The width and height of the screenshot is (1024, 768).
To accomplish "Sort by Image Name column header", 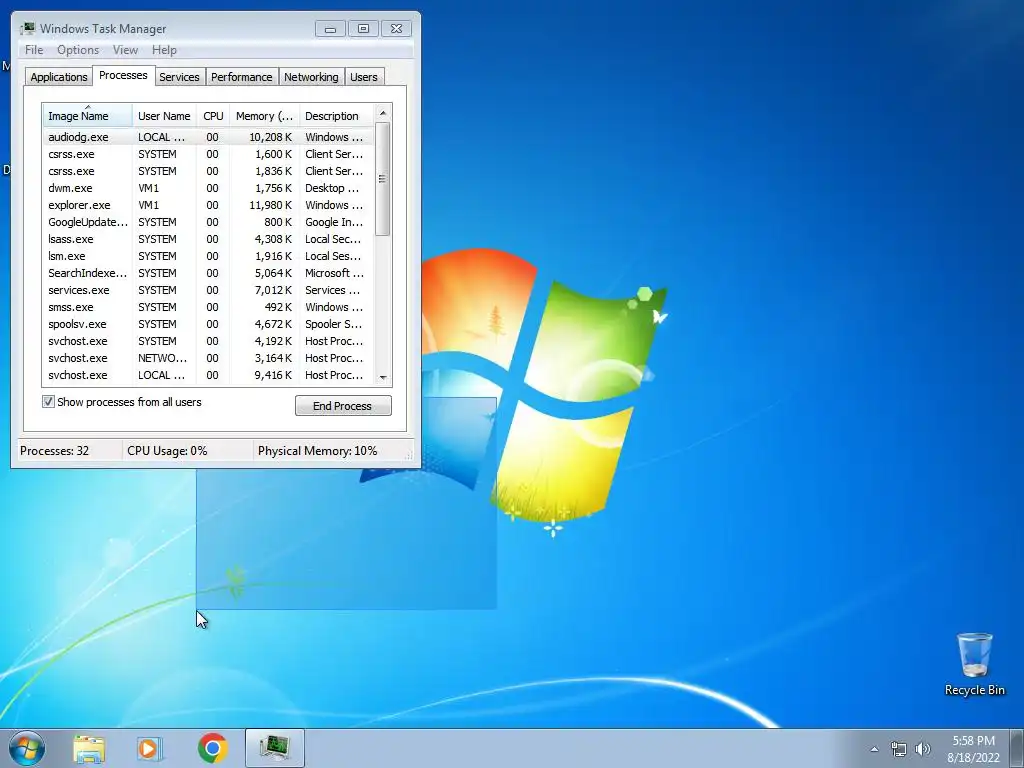I will tap(88, 115).
